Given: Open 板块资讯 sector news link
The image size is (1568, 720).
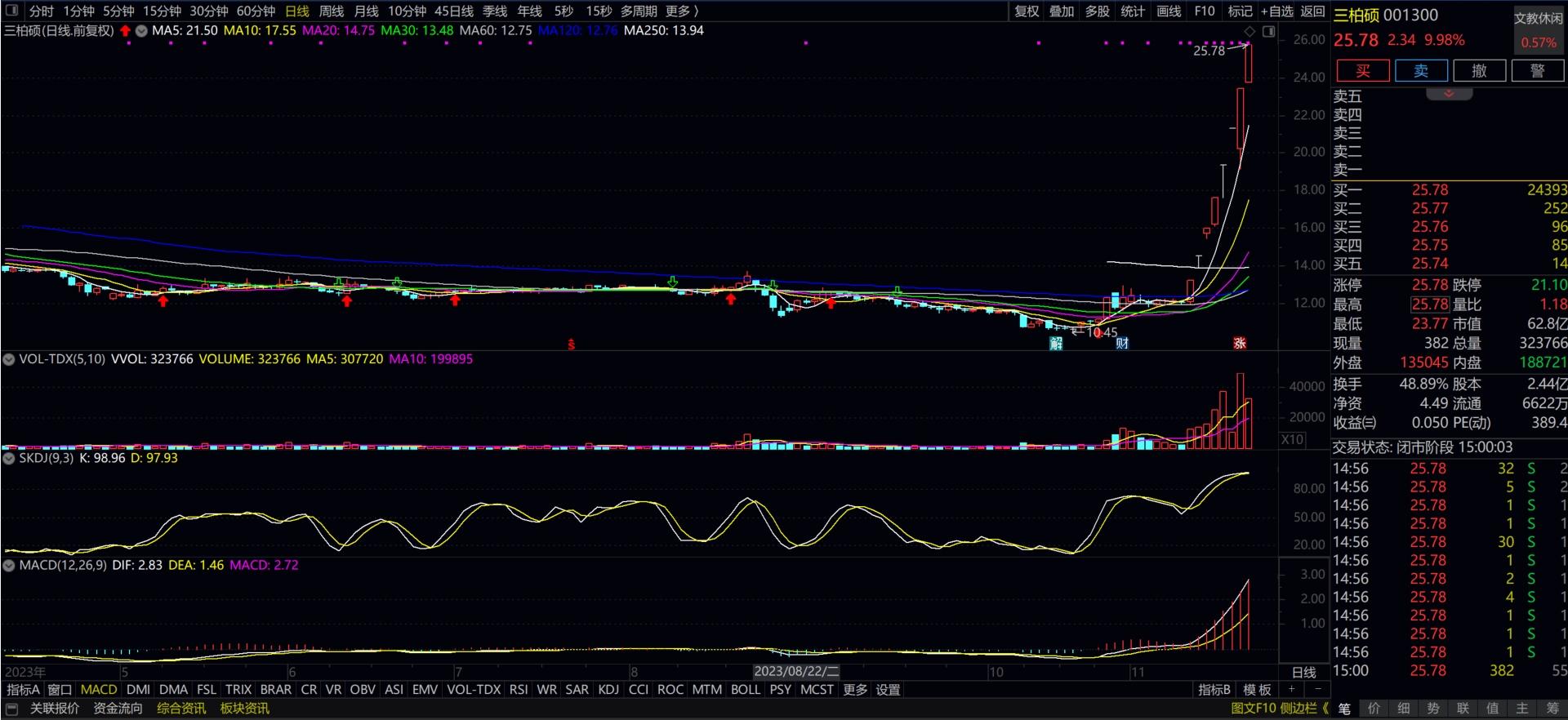Looking at the screenshot, I should point(245,709).
